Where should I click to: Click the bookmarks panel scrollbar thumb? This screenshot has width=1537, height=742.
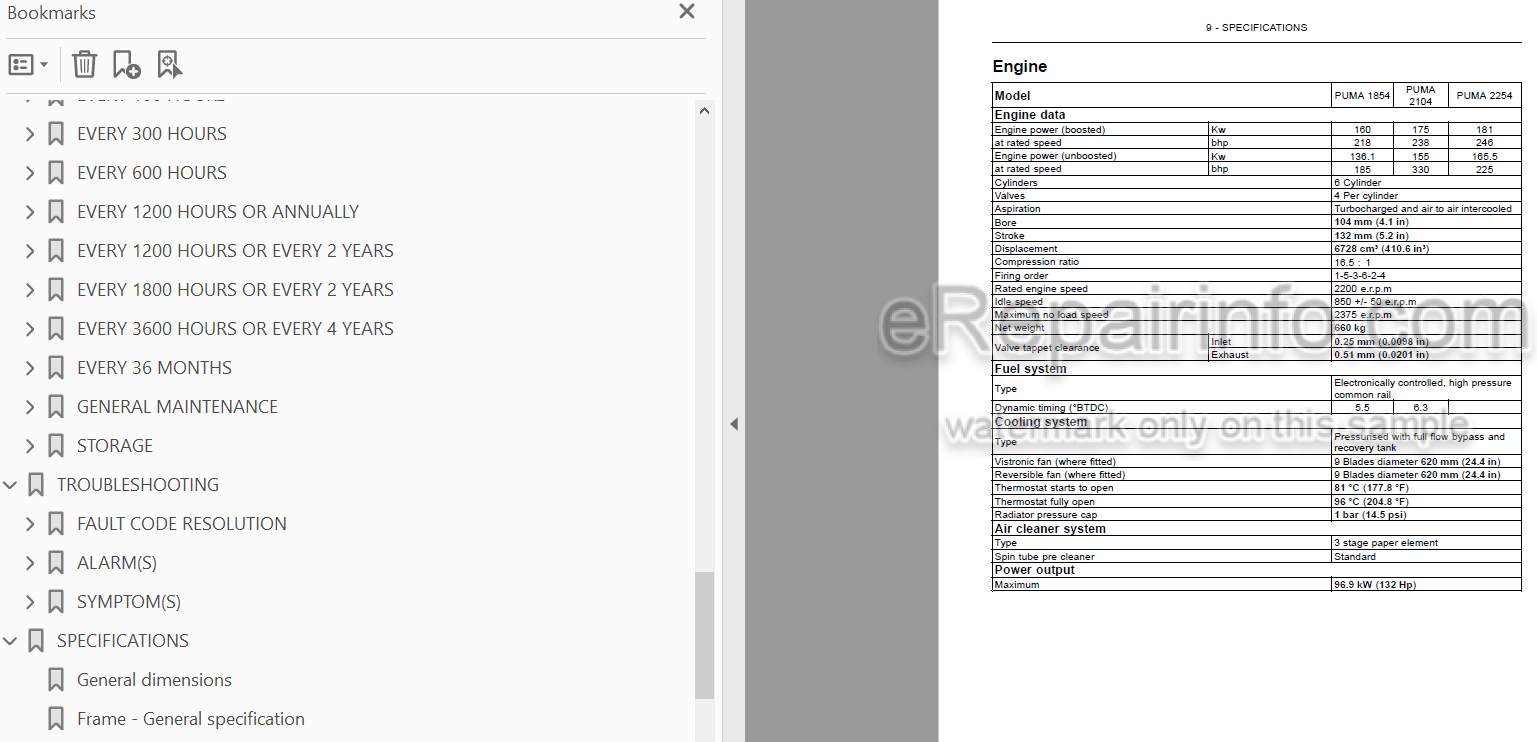[705, 635]
